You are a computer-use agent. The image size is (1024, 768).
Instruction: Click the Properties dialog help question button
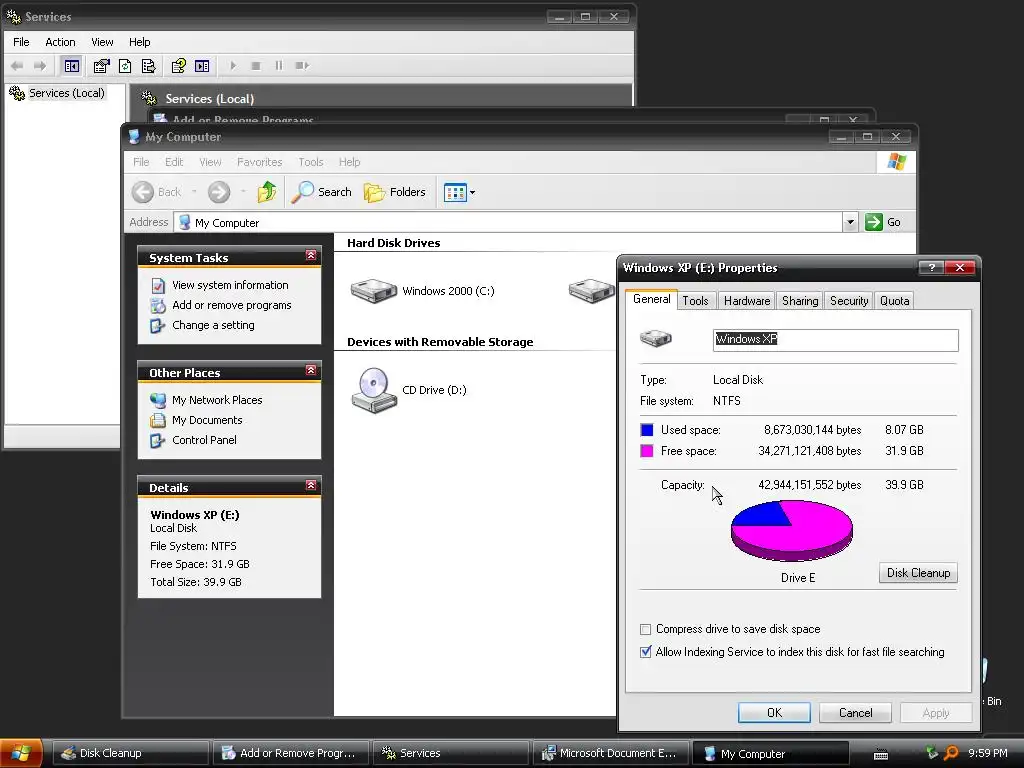point(932,267)
